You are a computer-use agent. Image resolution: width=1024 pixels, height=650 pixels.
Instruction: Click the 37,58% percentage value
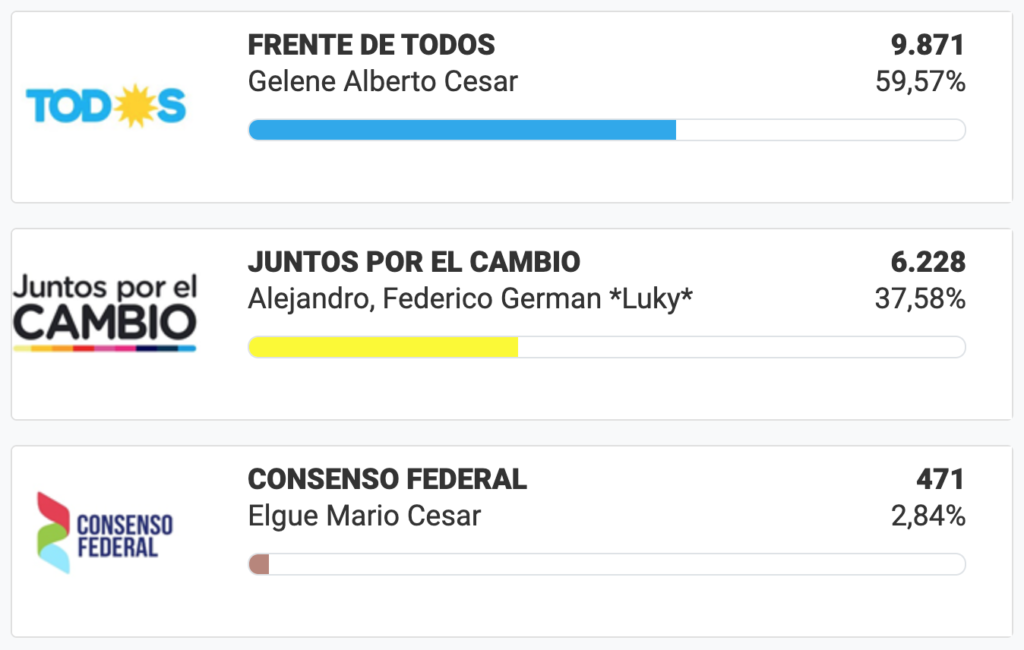click(920, 299)
